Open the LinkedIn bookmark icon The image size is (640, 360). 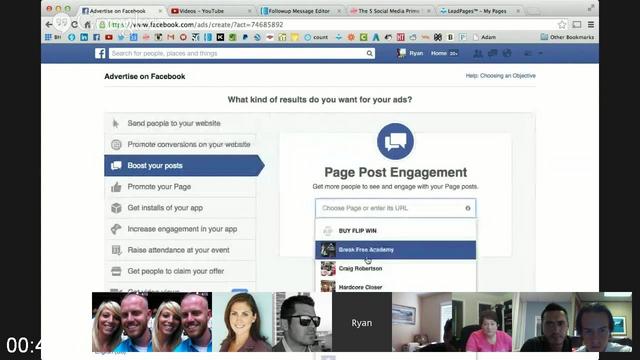(x=84, y=37)
